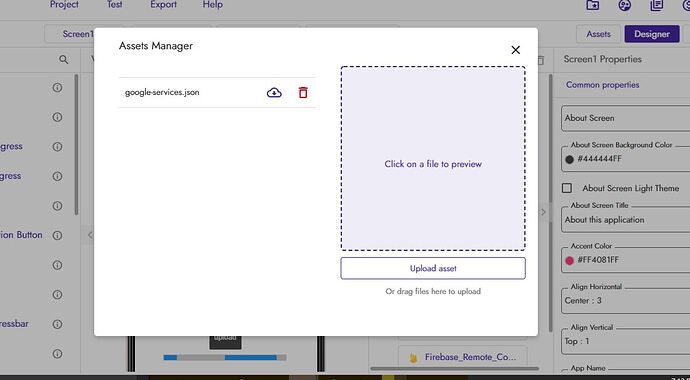Open the Assets button in top bar
690x380 pixels.
[598, 34]
